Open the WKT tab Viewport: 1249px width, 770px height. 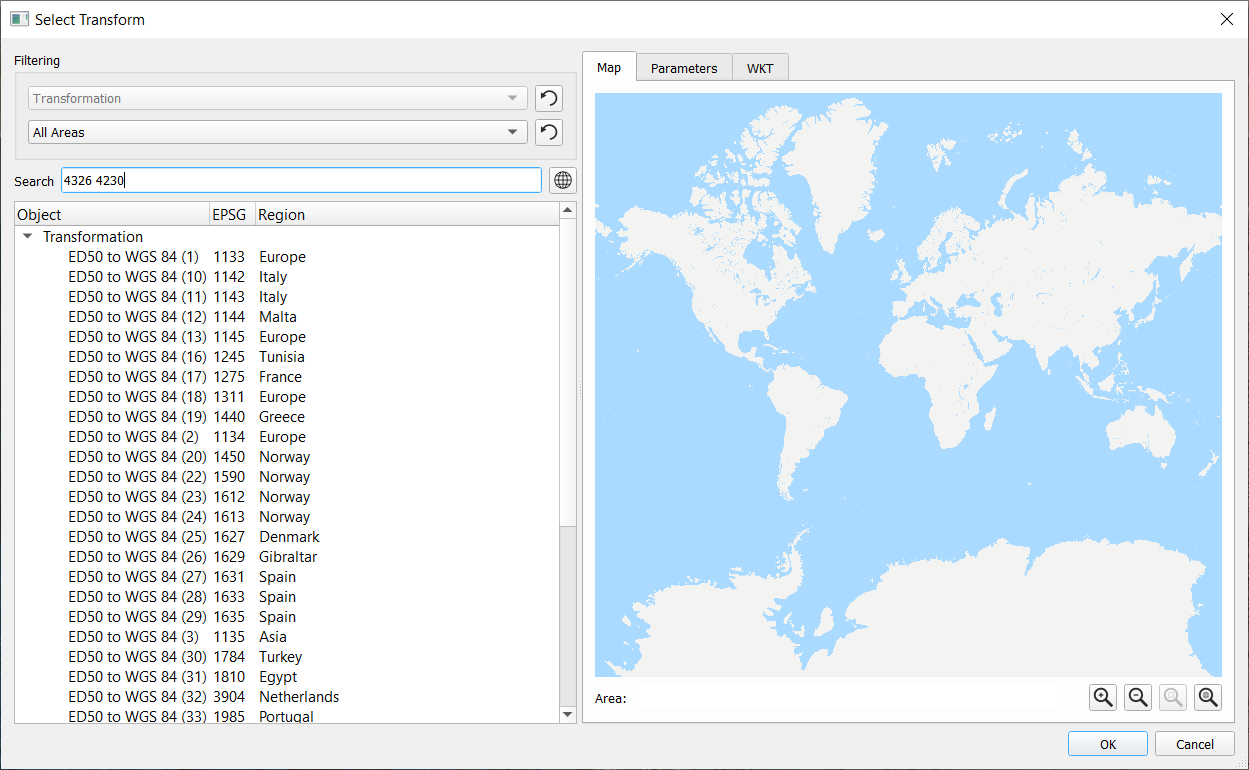click(x=760, y=68)
